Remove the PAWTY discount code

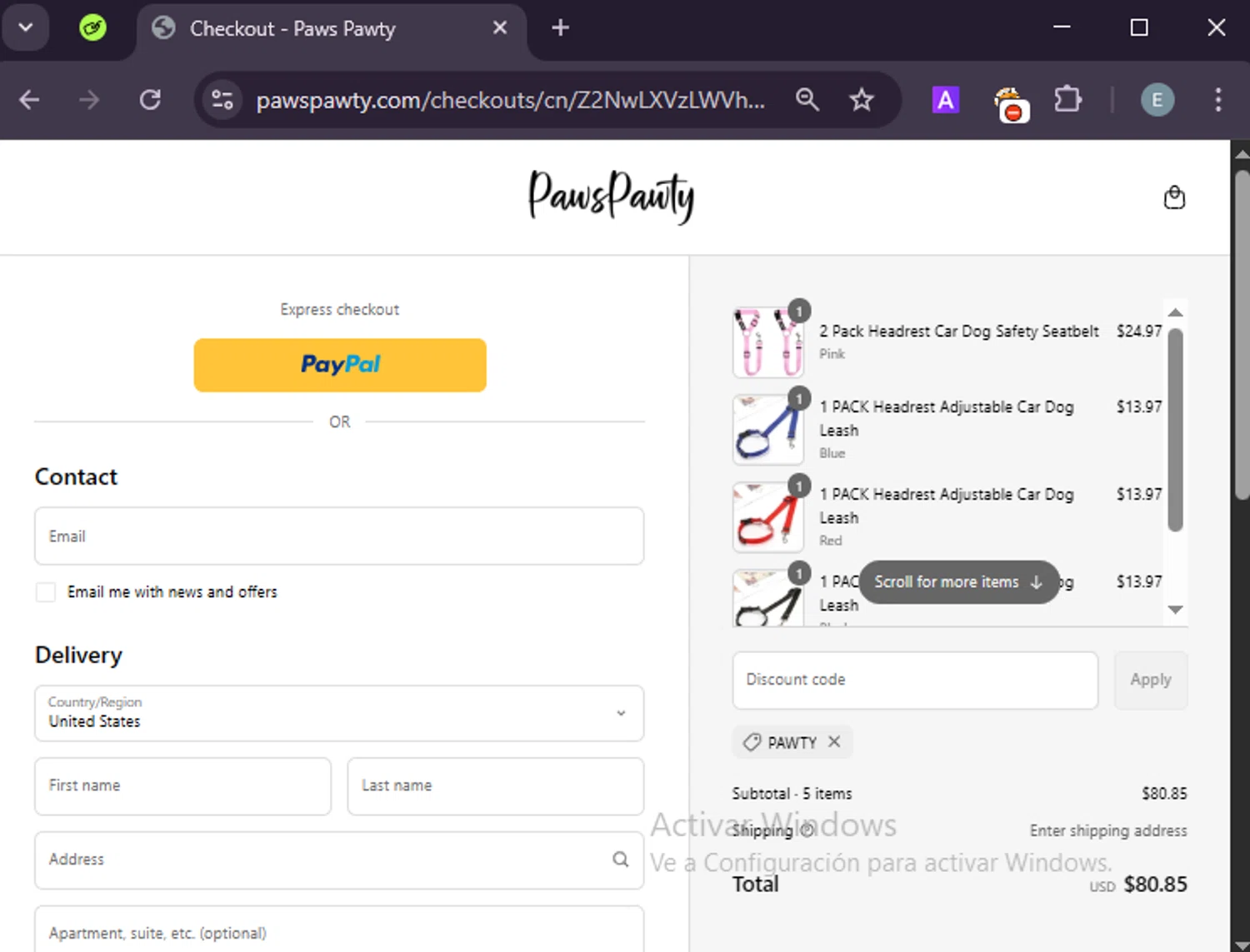[834, 741]
